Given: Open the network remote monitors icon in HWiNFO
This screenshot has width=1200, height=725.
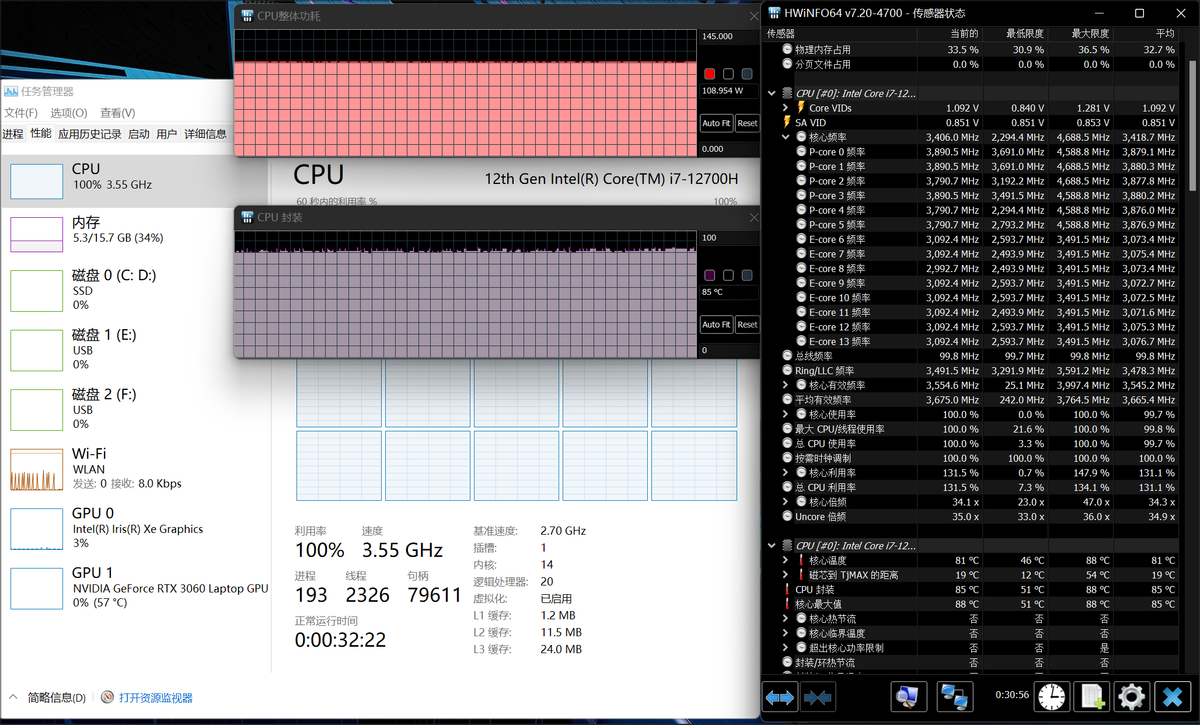Looking at the screenshot, I should (953, 697).
